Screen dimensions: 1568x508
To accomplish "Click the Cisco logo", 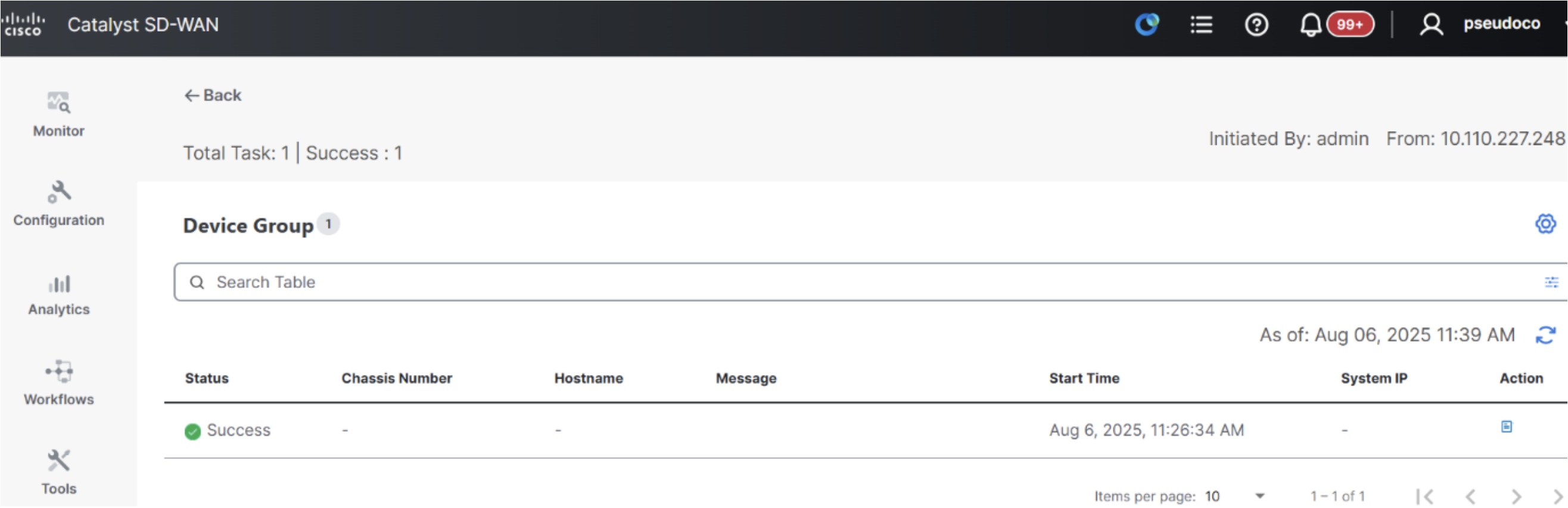I will click(23, 24).
